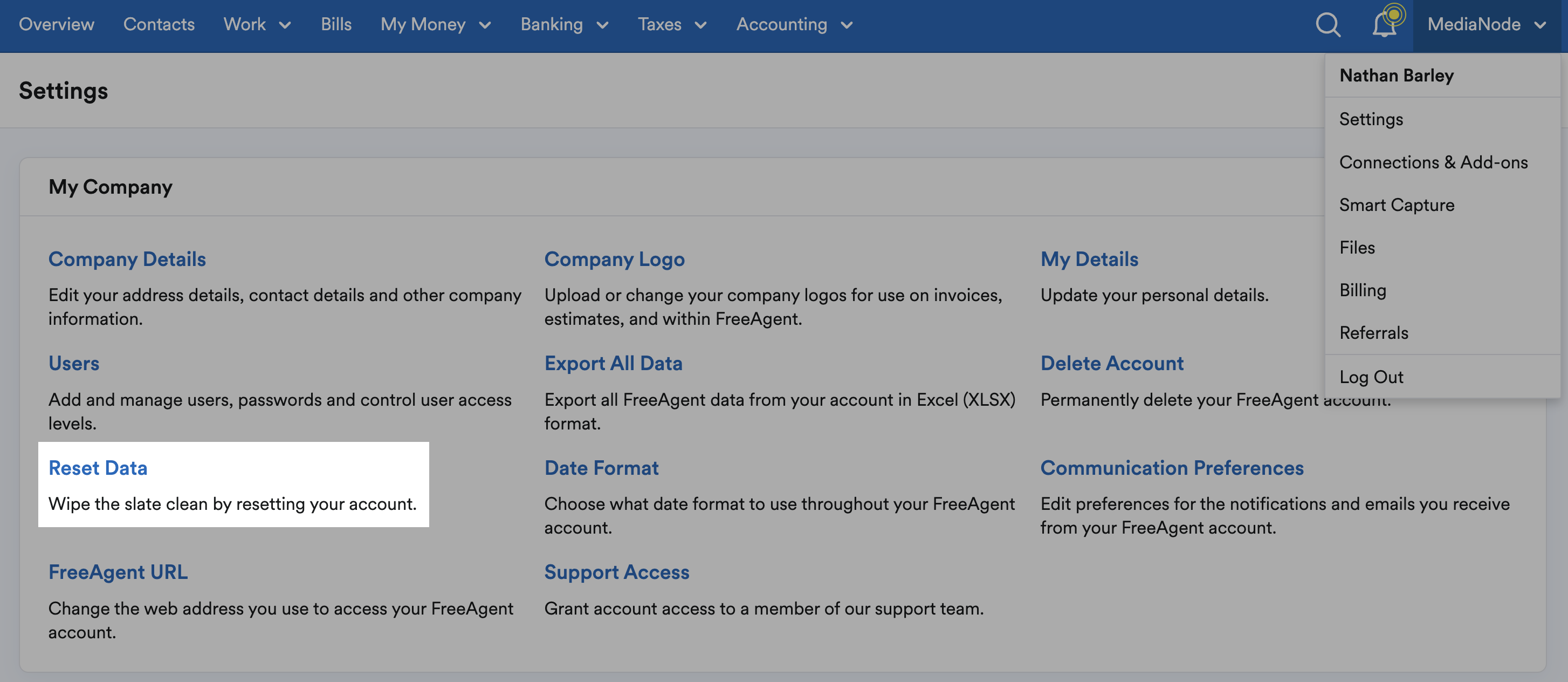Open the Support Access link
Screen dimensions: 1568x682
[x=617, y=572]
